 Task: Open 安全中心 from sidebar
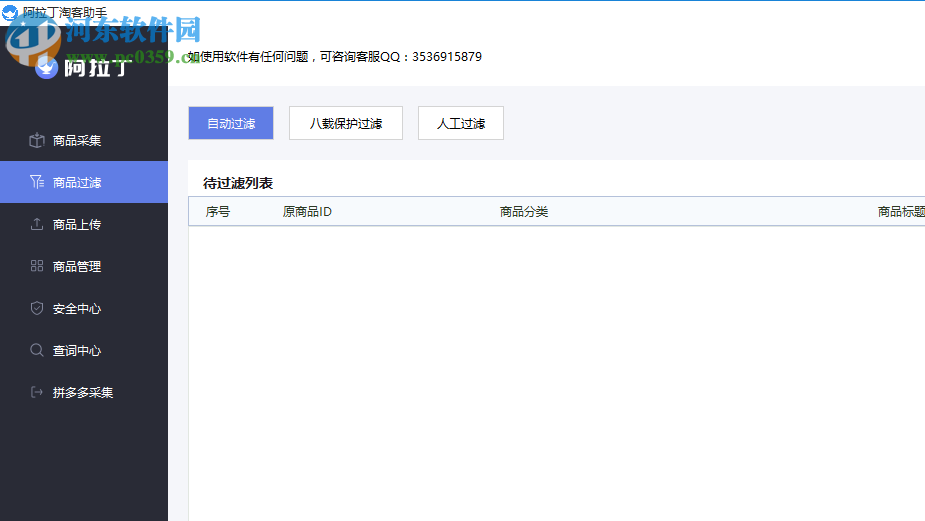(x=84, y=308)
